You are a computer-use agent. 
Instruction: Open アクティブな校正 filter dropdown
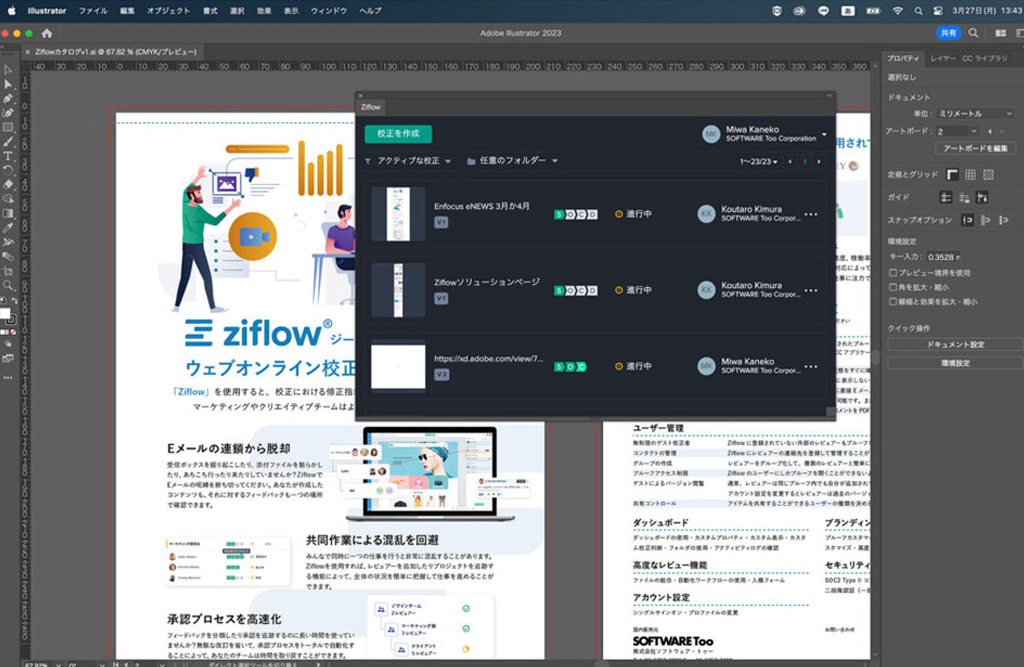[x=408, y=161]
